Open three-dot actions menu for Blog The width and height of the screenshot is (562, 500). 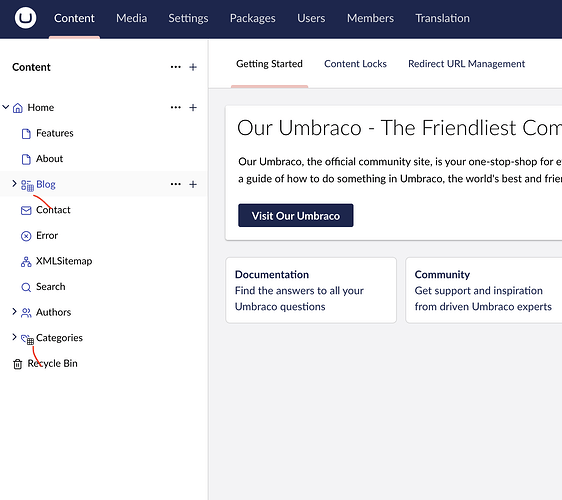(176, 184)
